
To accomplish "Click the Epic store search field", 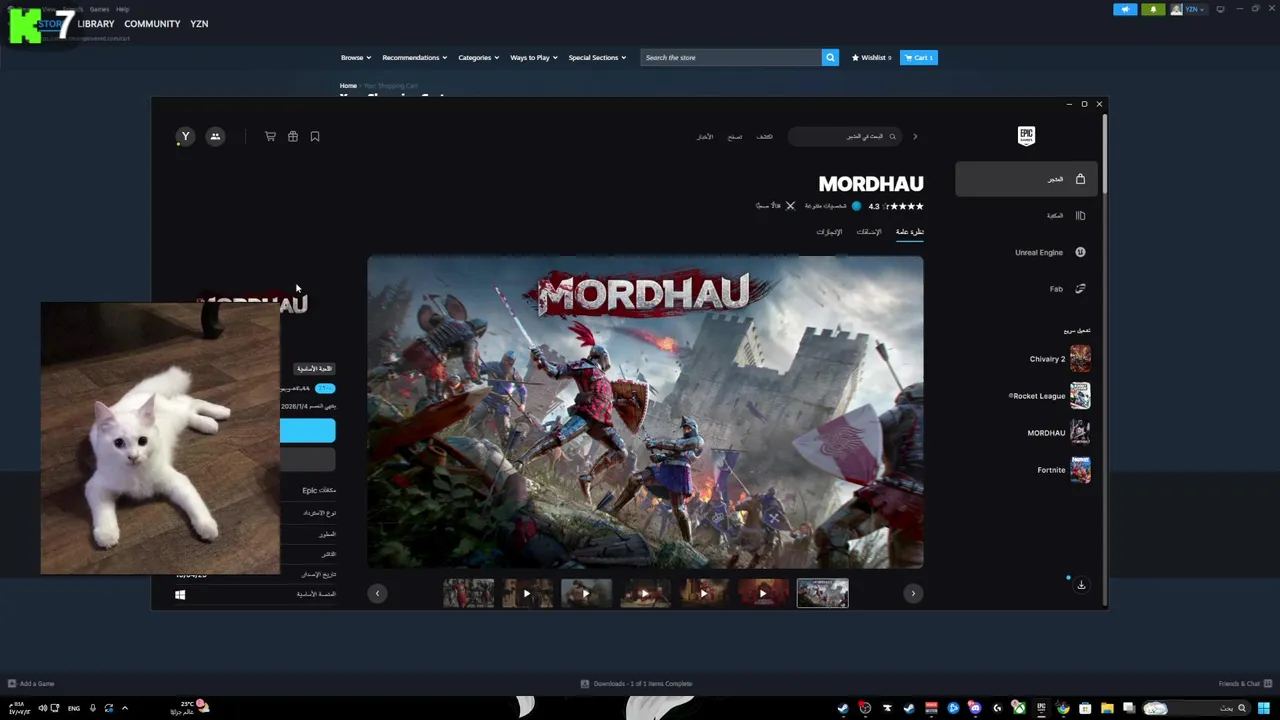I will point(845,136).
